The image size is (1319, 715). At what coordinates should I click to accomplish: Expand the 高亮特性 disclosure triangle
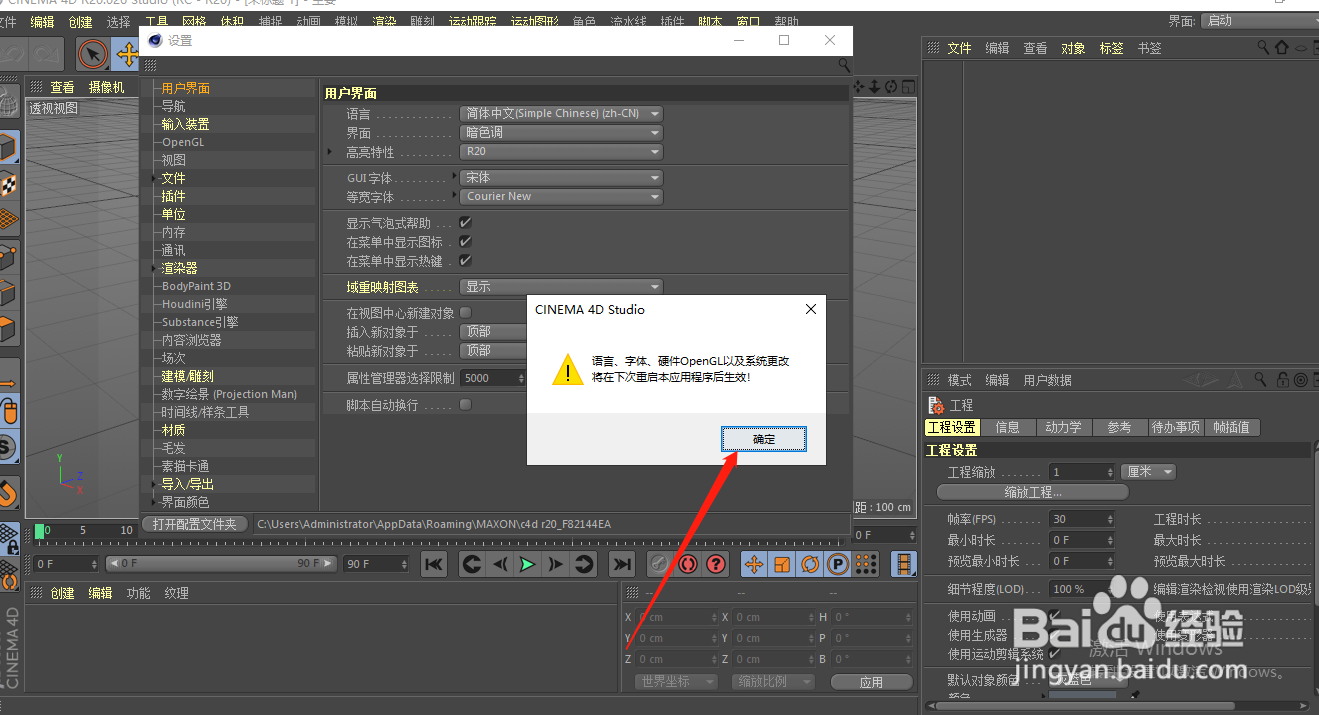[330, 152]
